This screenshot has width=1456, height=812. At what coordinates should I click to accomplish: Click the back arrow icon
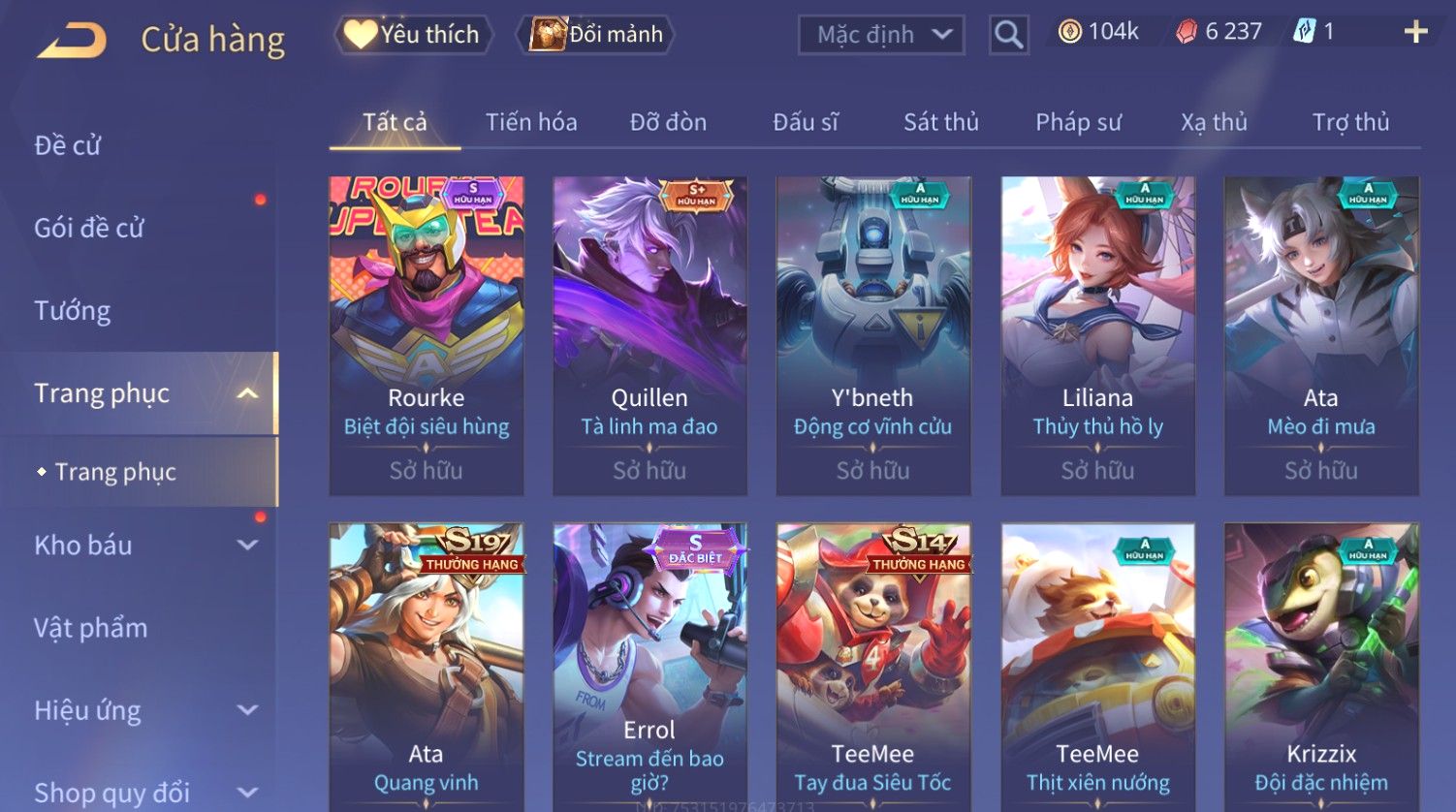[73, 40]
